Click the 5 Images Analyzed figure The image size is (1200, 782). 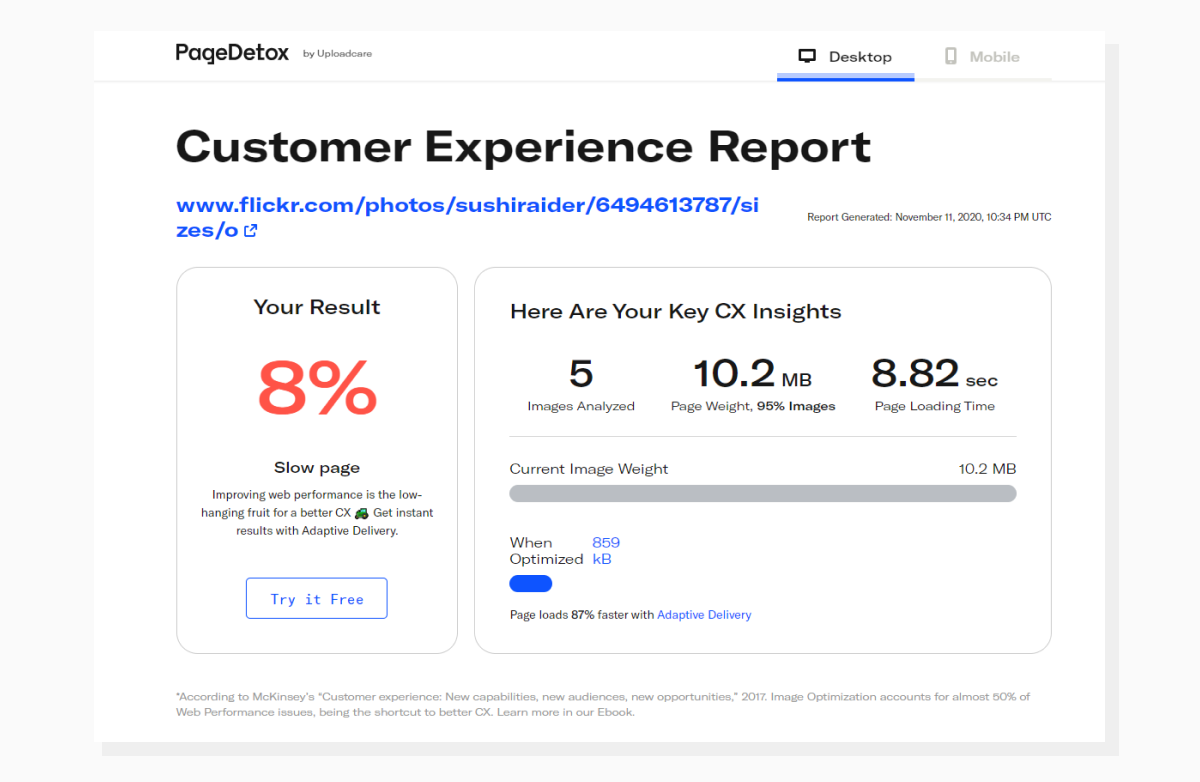(x=581, y=374)
